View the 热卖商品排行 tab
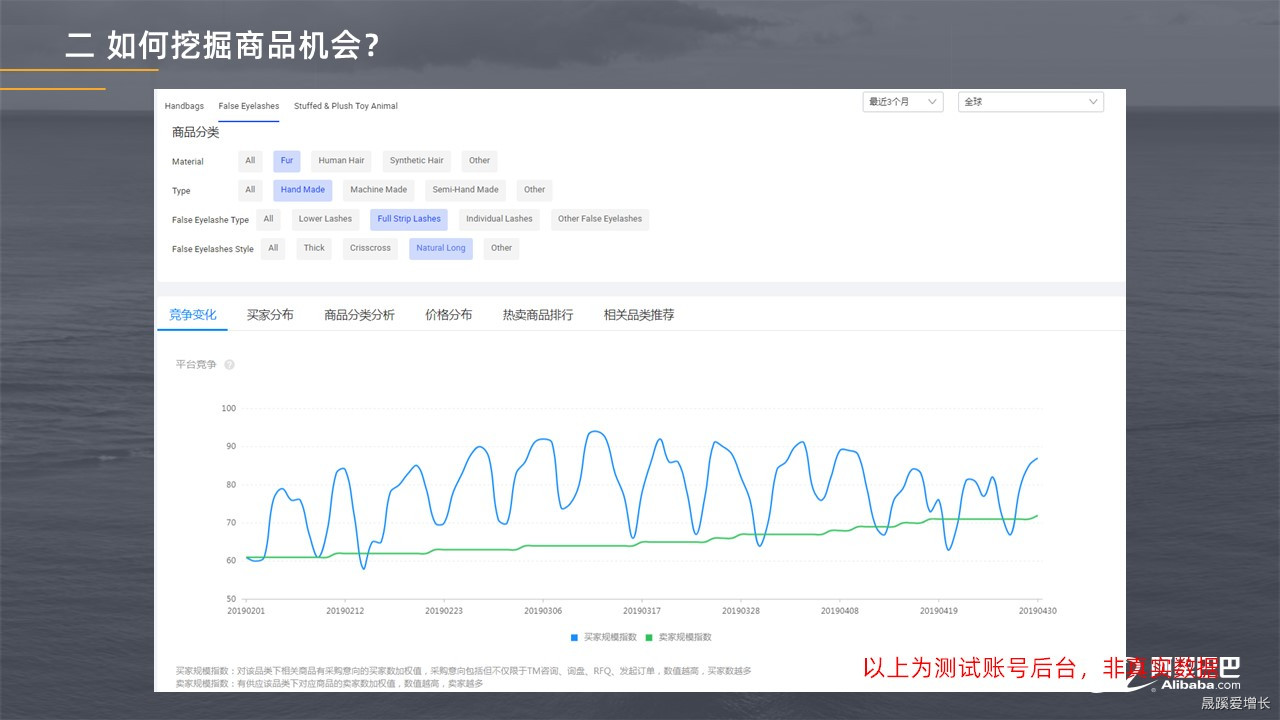Viewport: 1280px width, 720px height. click(x=537, y=314)
